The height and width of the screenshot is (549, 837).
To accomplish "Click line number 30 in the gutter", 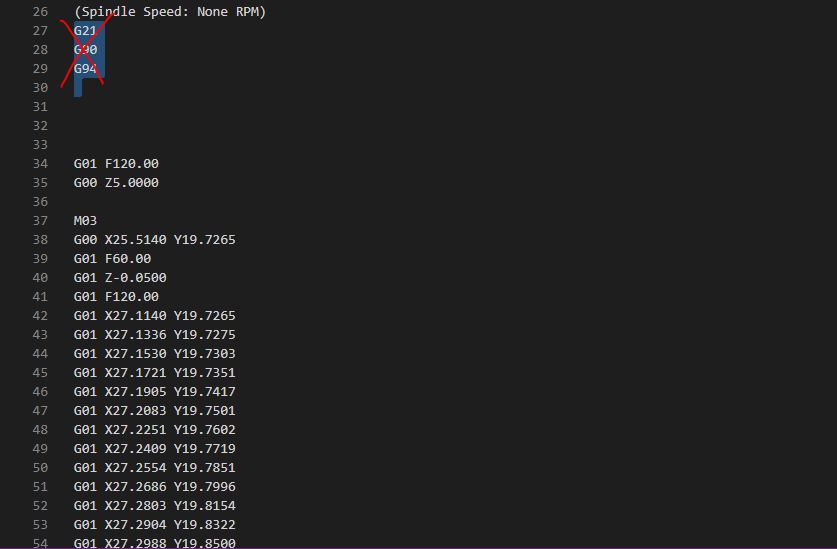I will click(x=40, y=88).
